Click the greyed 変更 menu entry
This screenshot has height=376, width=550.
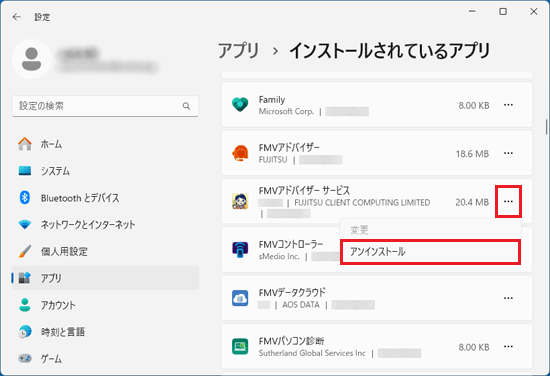[430, 230]
